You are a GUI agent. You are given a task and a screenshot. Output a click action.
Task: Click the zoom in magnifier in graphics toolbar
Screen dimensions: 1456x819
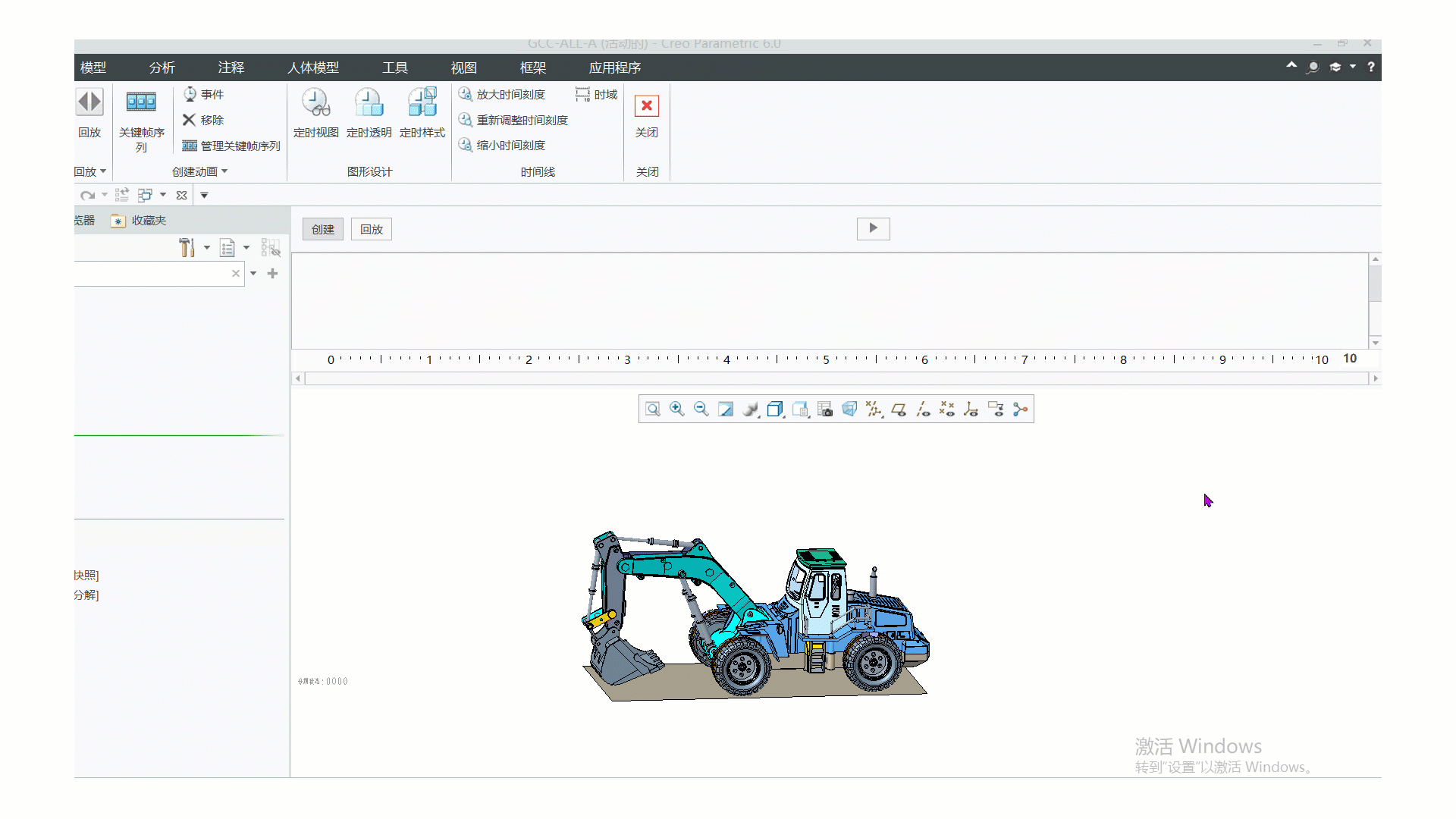(677, 409)
